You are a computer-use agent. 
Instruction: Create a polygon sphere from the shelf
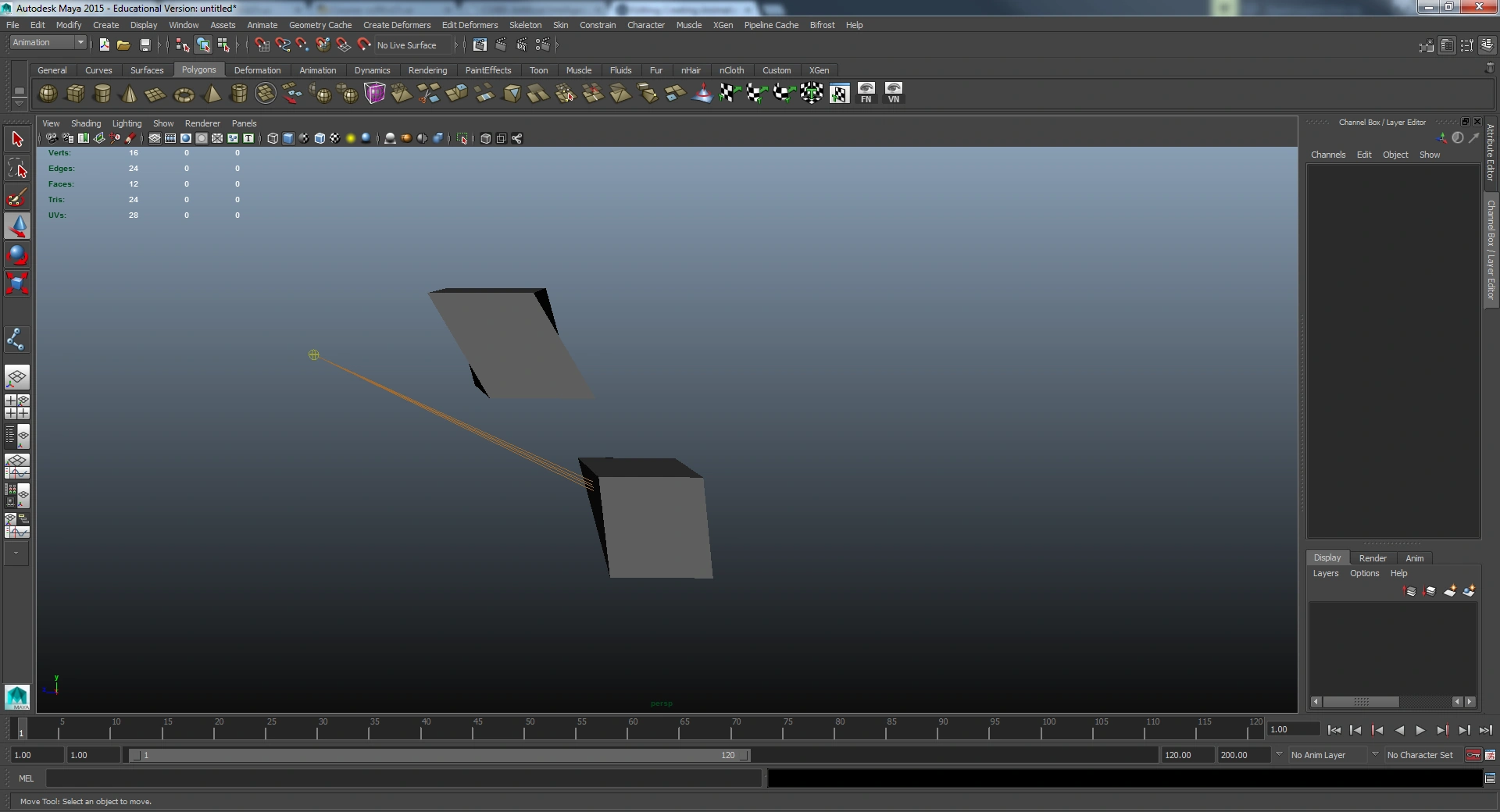coord(48,94)
